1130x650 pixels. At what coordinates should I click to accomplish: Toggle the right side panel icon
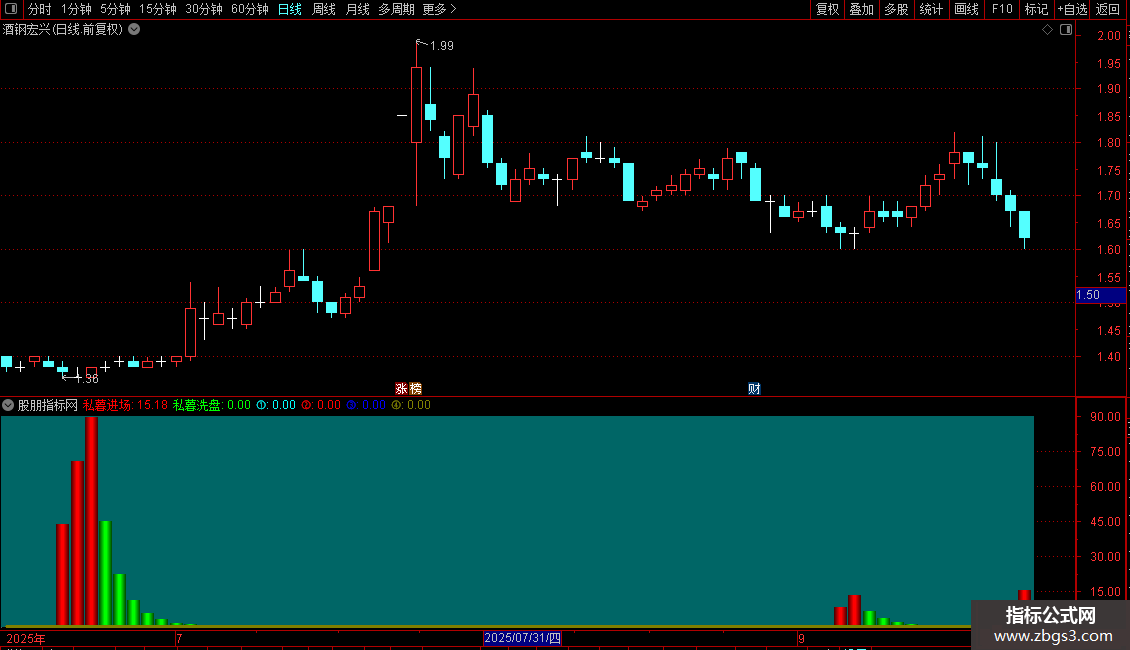pos(1066,30)
